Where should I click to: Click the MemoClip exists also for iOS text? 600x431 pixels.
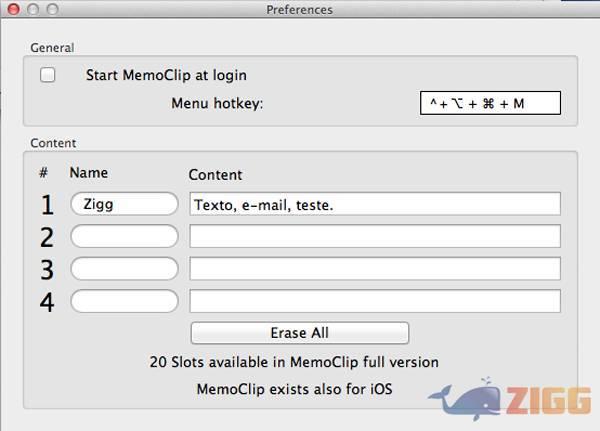[x=294, y=389]
